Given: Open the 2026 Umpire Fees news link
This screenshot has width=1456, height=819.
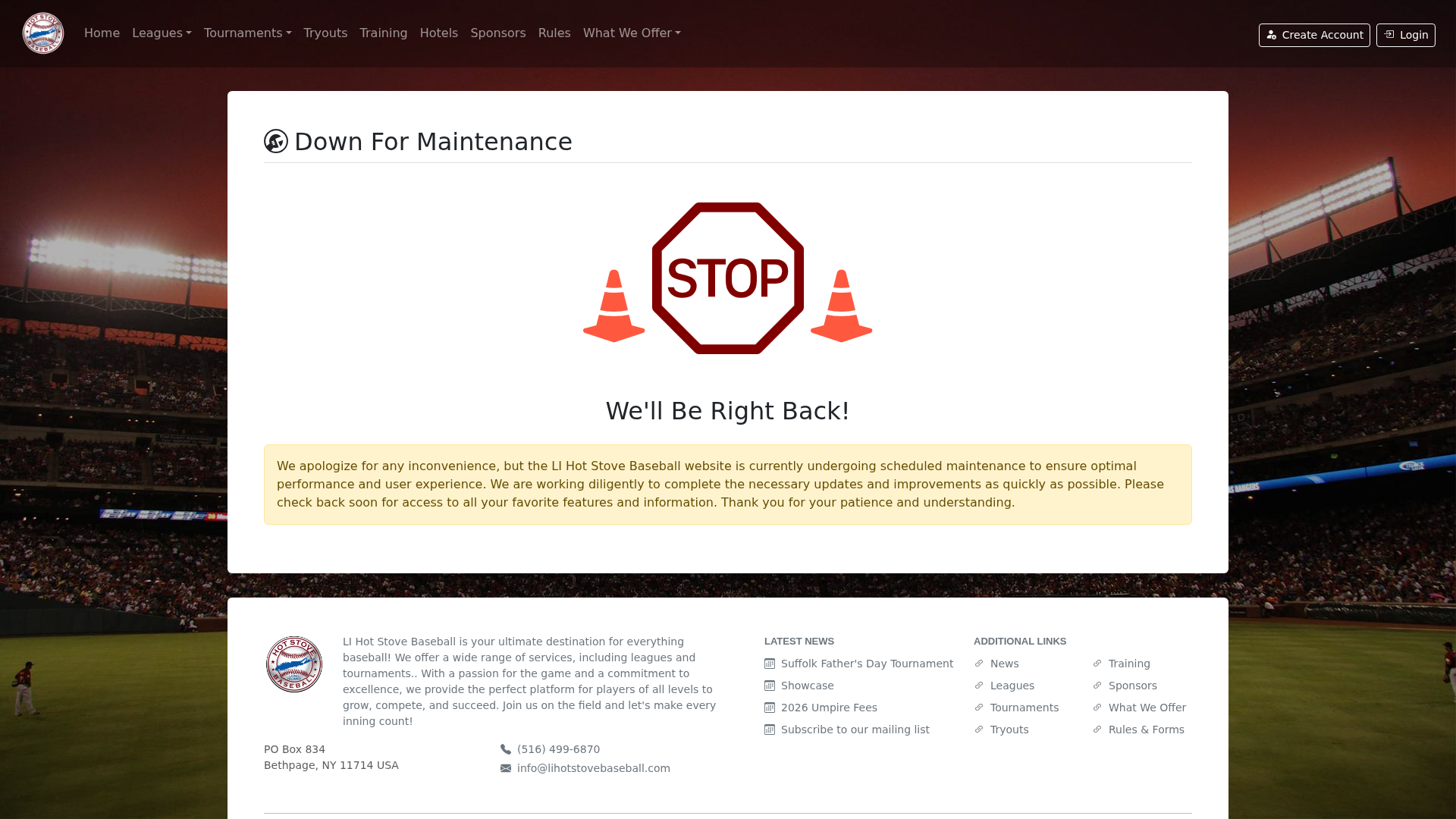Looking at the screenshot, I should (x=829, y=708).
